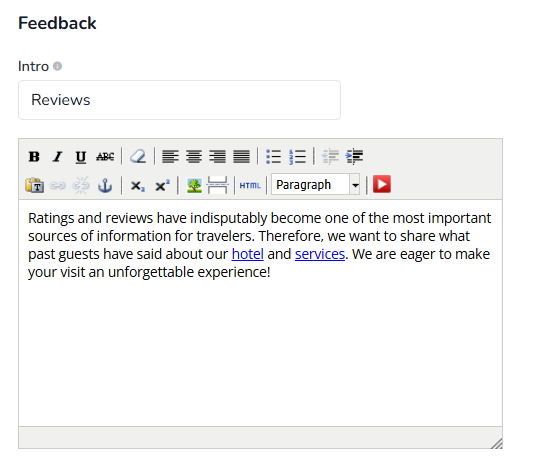The image size is (538, 464).
Task: Insert a numbered list
Action: 297,156
